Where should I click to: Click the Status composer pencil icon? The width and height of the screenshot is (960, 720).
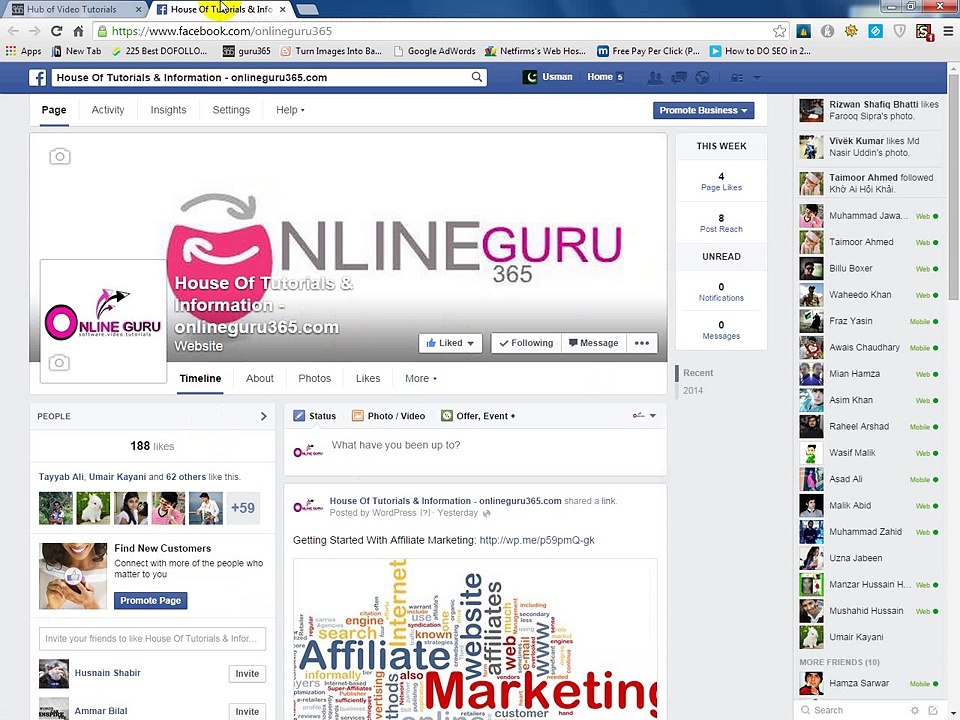[299, 416]
